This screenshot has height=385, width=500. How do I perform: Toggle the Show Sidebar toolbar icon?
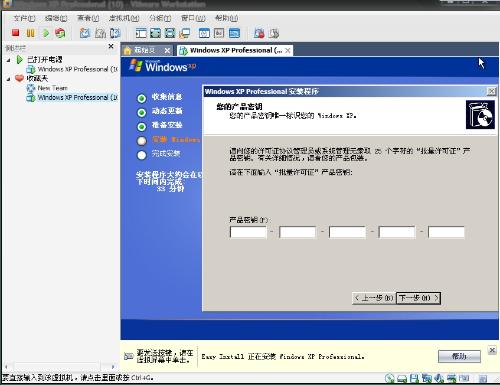[x=141, y=33]
